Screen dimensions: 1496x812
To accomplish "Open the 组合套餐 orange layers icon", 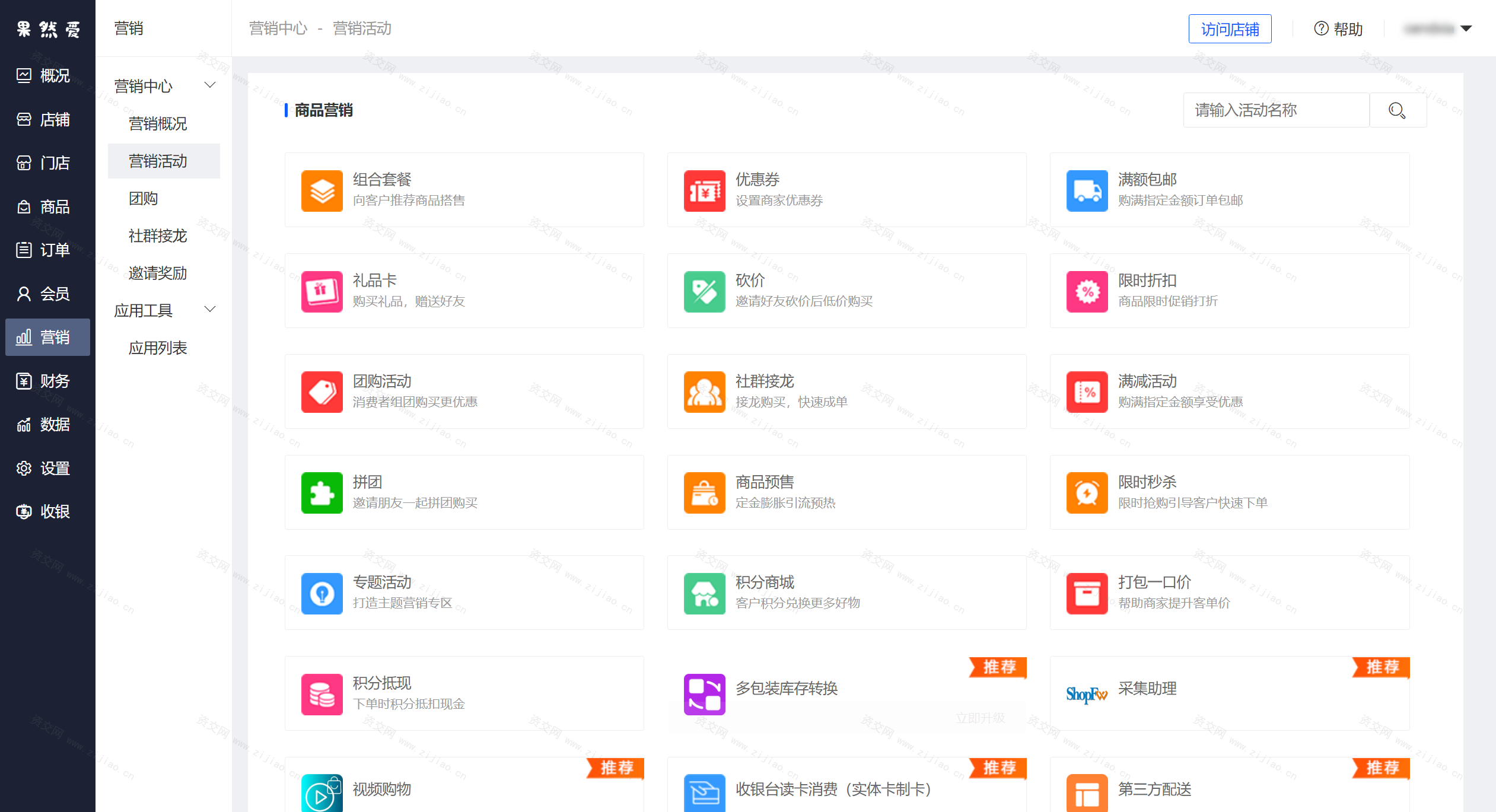I will click(x=322, y=191).
